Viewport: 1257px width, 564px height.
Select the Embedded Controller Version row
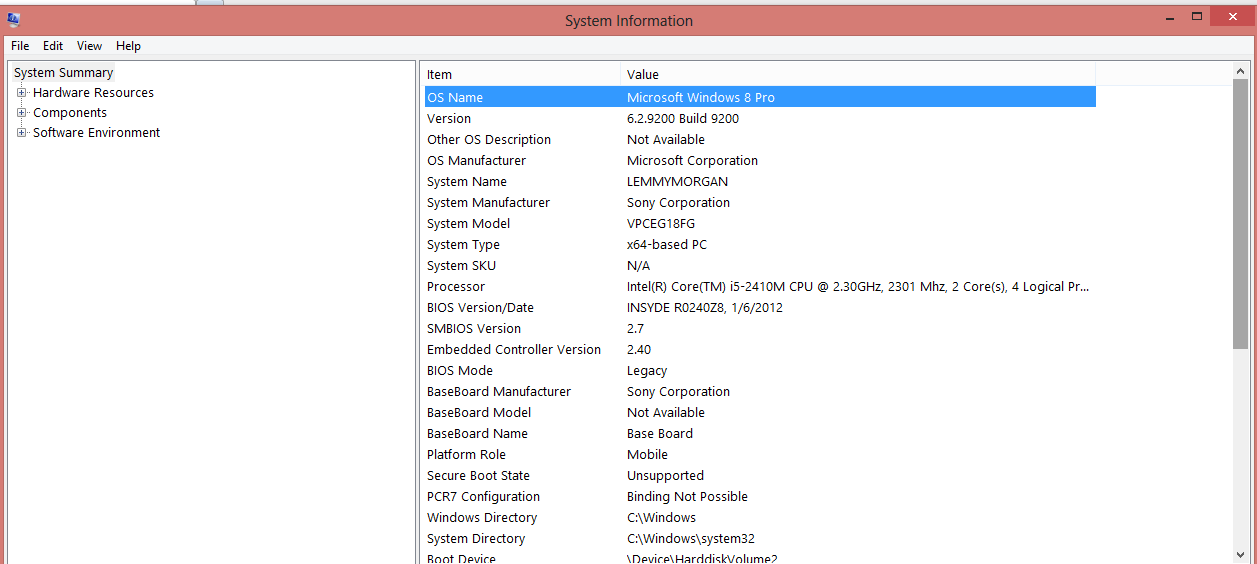759,349
